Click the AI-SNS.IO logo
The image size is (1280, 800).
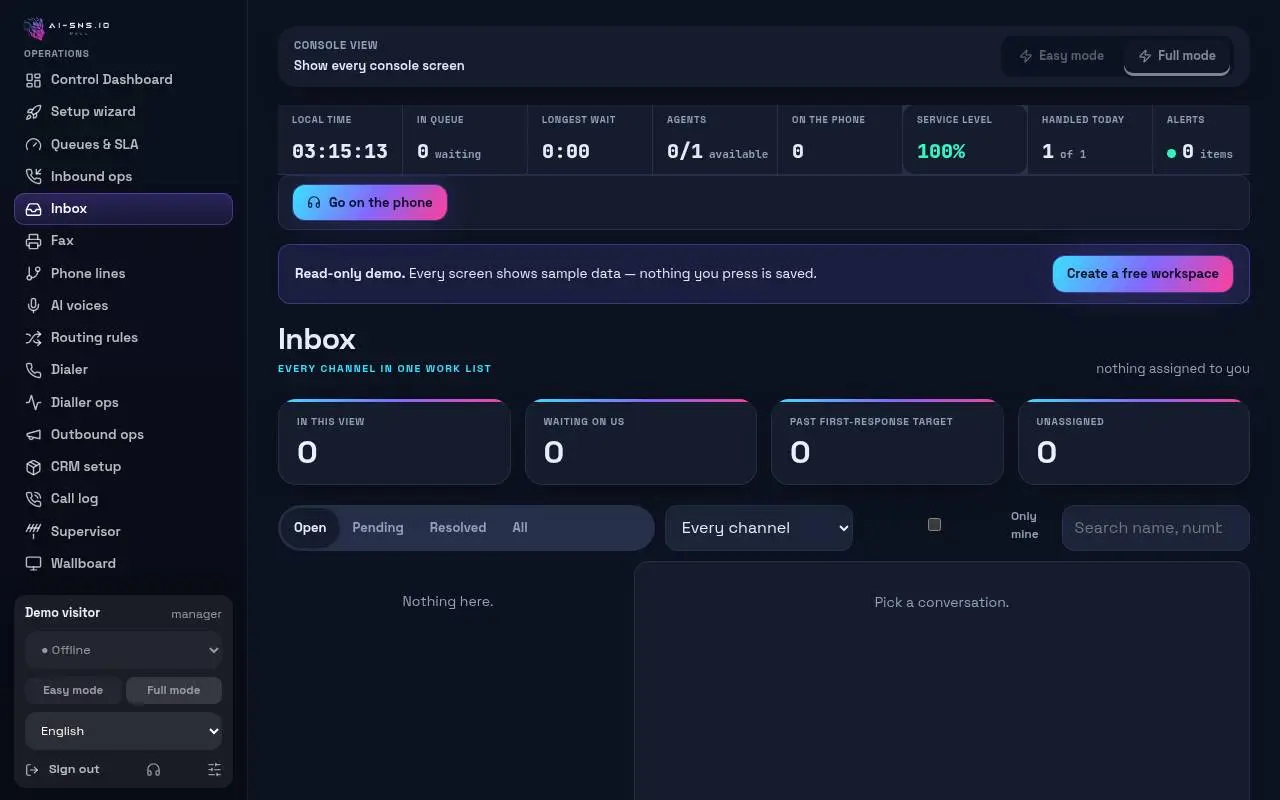tap(67, 27)
